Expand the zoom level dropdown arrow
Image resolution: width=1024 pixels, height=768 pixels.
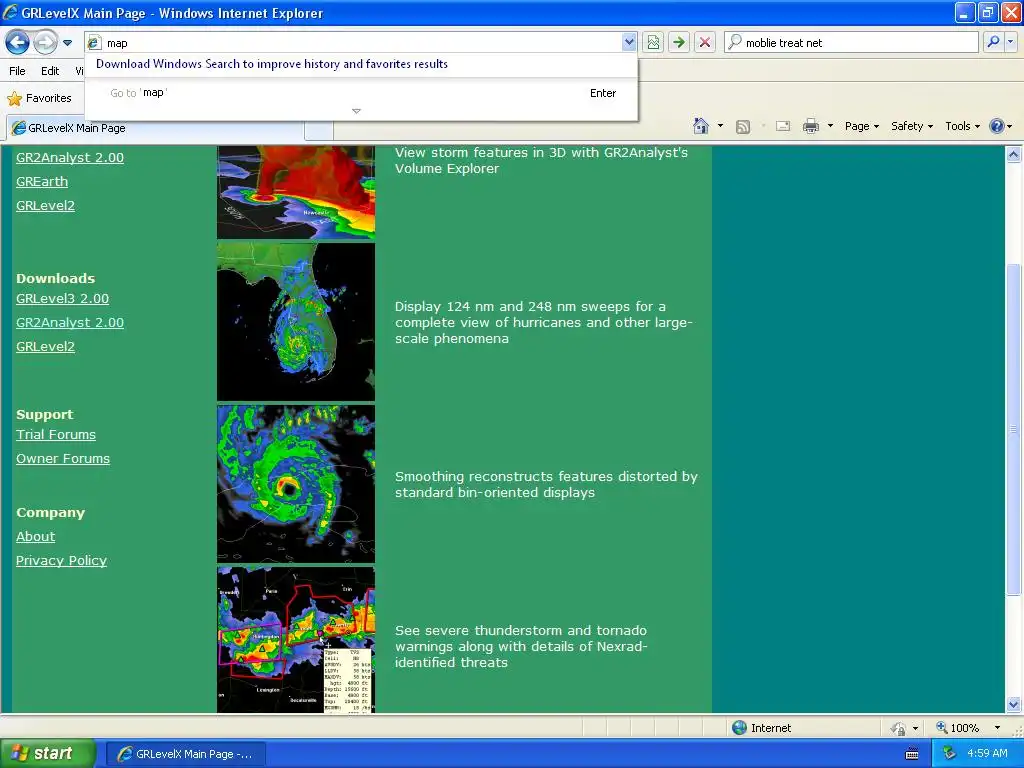pos(997,728)
